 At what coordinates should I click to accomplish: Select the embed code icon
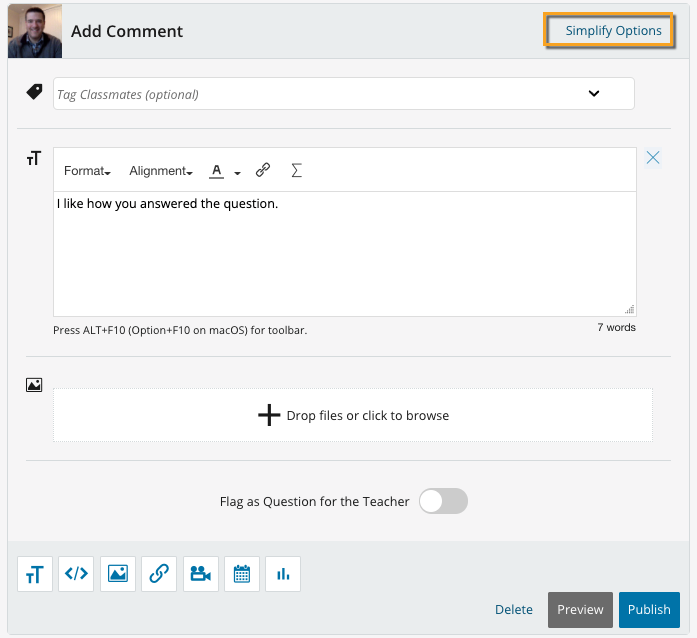[x=77, y=573]
